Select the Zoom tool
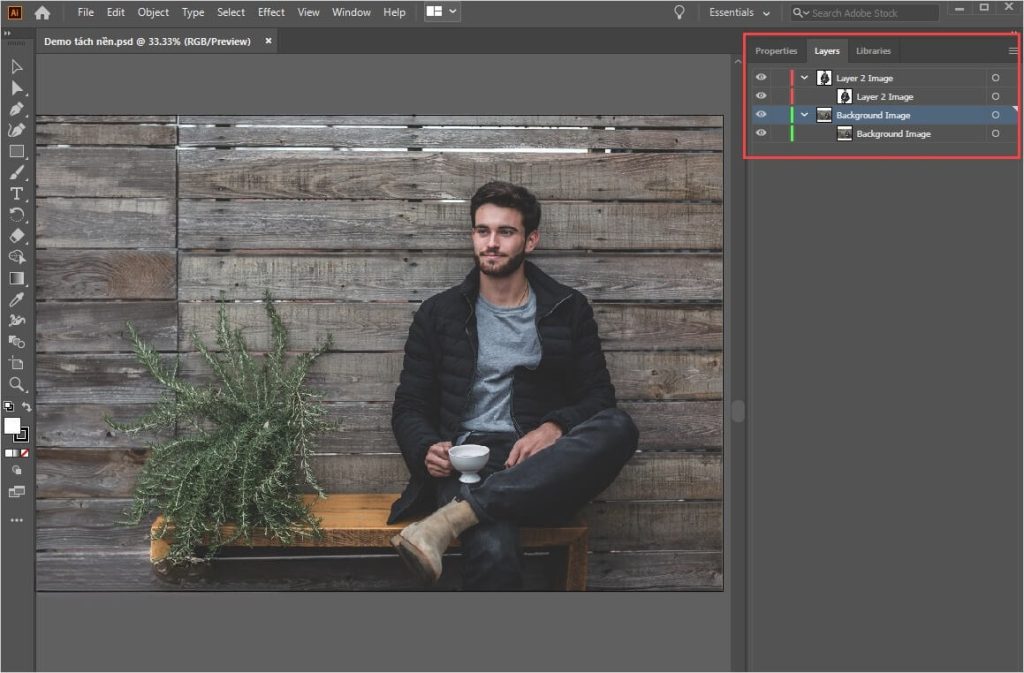This screenshot has width=1024, height=673. (17, 384)
